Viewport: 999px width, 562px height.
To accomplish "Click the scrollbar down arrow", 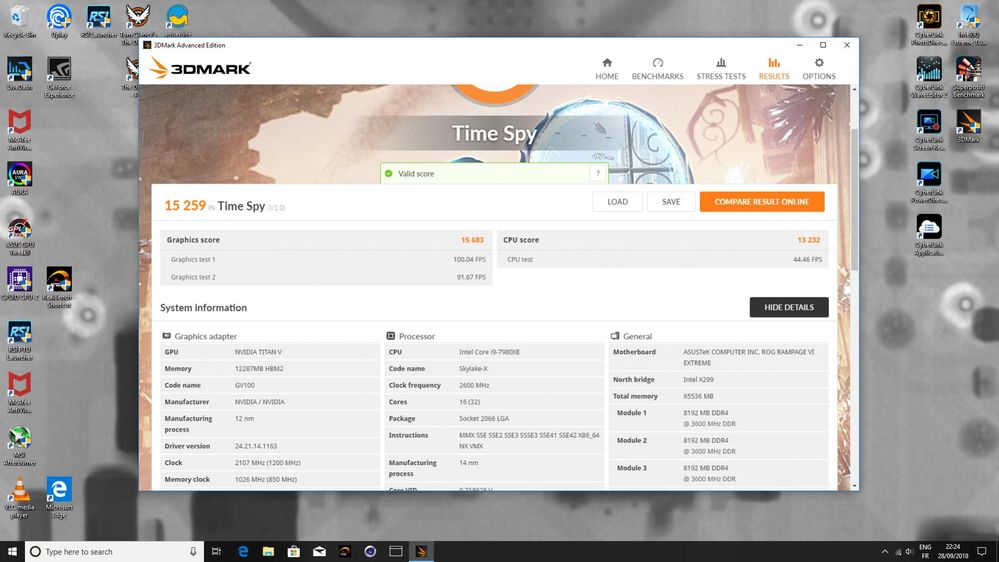I will click(x=854, y=486).
